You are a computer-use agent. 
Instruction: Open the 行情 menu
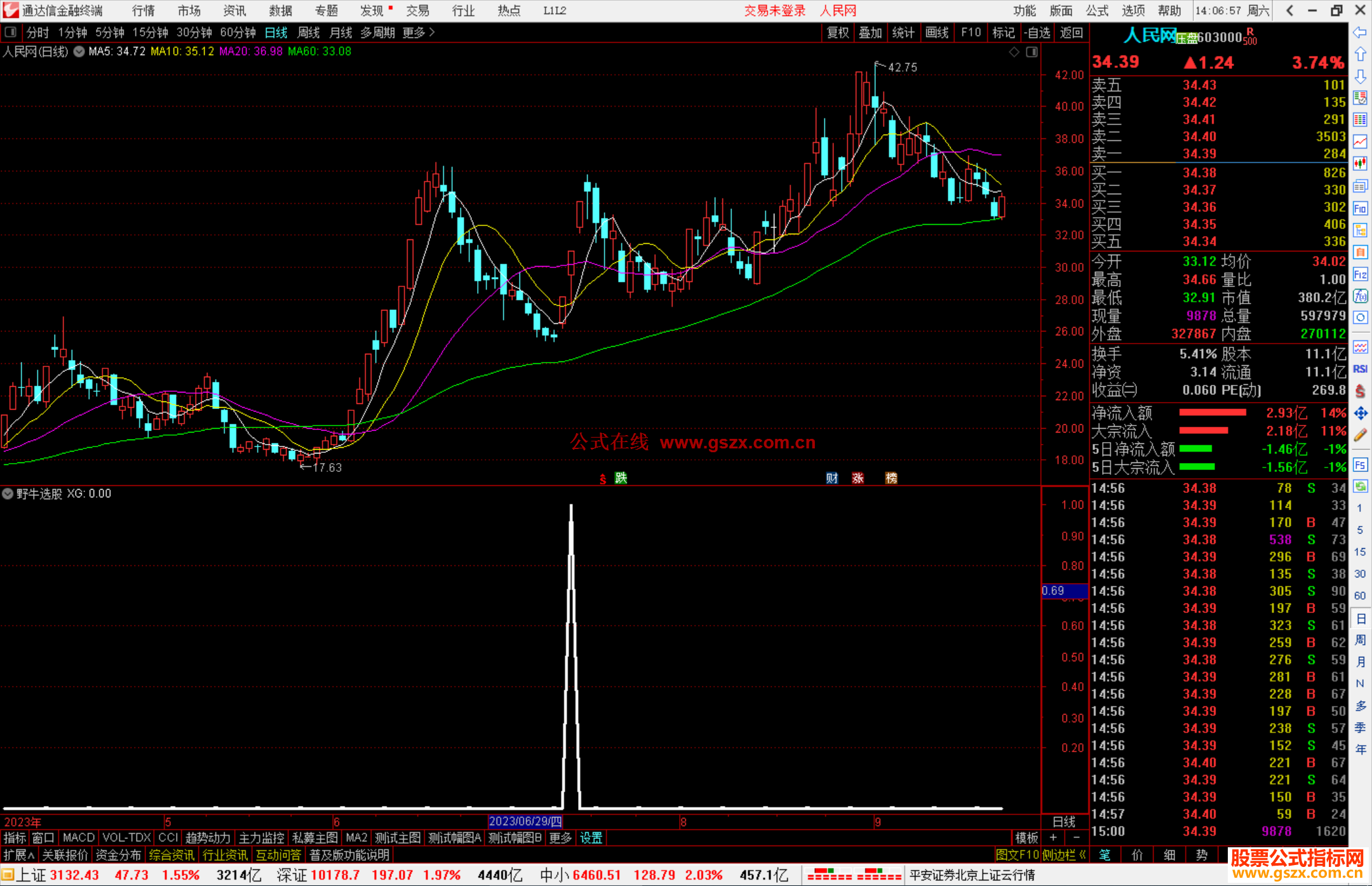click(x=143, y=10)
